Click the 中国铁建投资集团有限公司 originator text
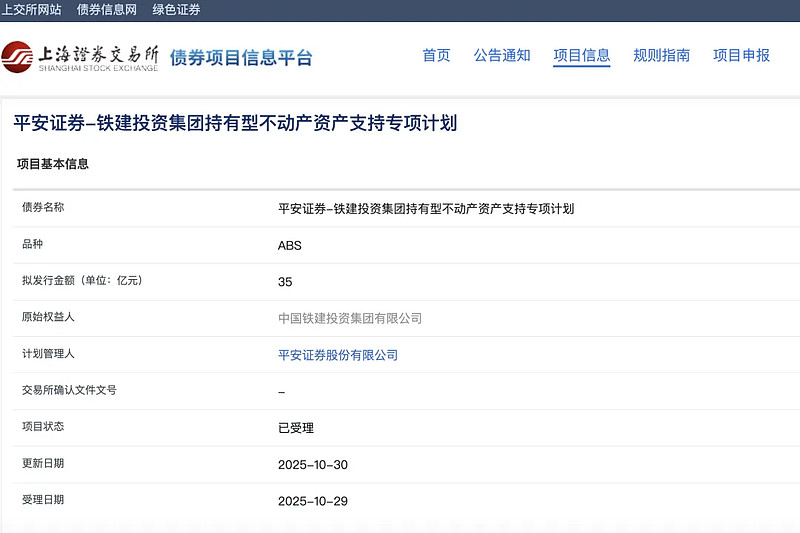This screenshot has height=533, width=800. [x=350, y=318]
